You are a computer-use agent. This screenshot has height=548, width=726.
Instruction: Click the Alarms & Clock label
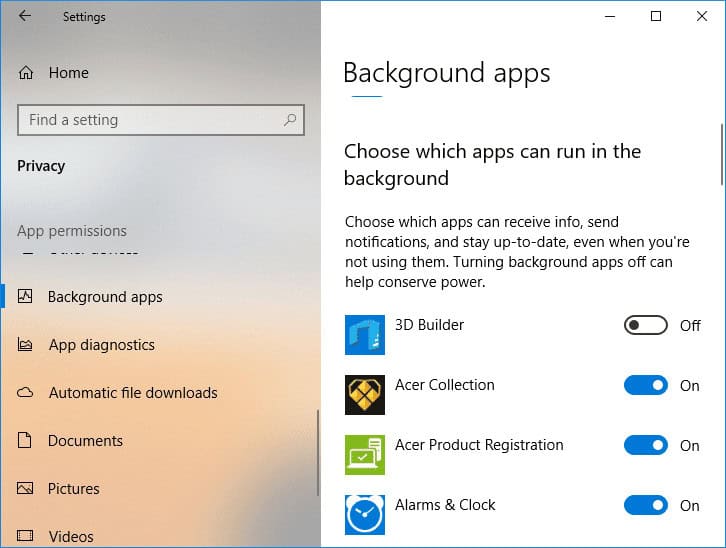point(445,504)
